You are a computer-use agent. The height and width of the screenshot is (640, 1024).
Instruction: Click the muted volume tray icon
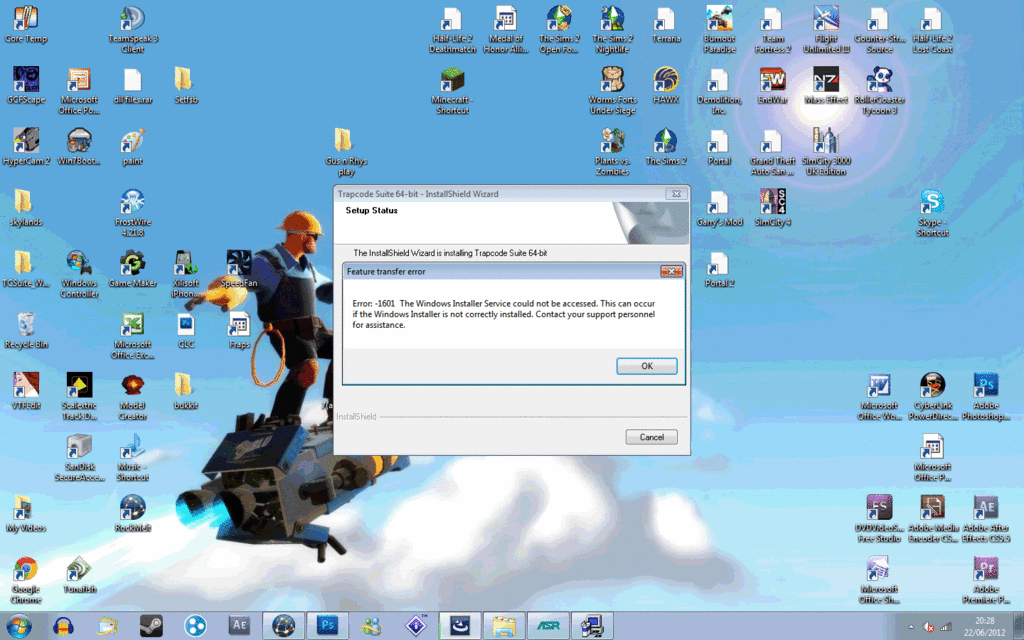click(x=929, y=627)
